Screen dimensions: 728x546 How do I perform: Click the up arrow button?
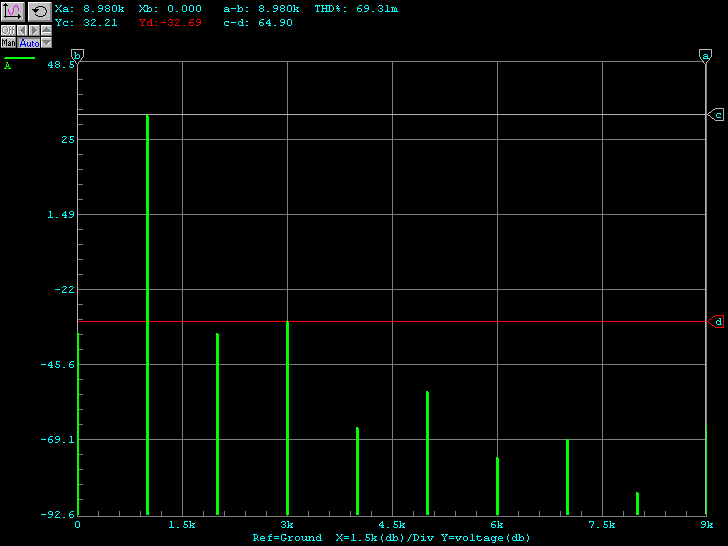click(46, 31)
